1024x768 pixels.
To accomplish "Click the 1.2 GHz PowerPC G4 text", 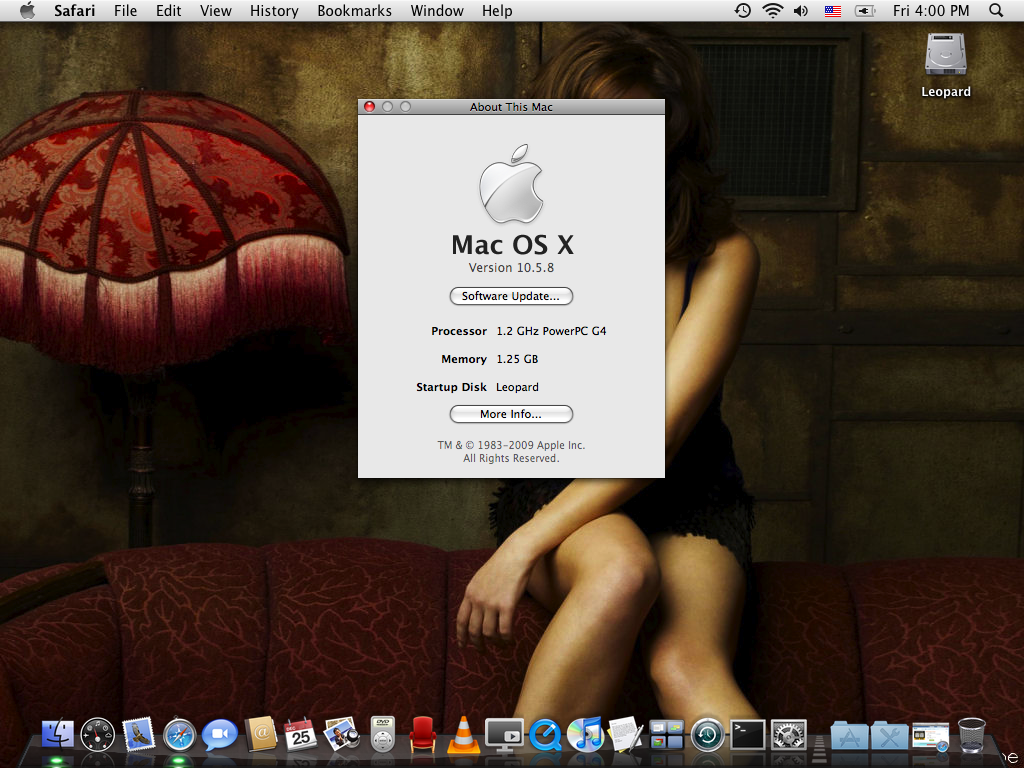I will 551,331.
